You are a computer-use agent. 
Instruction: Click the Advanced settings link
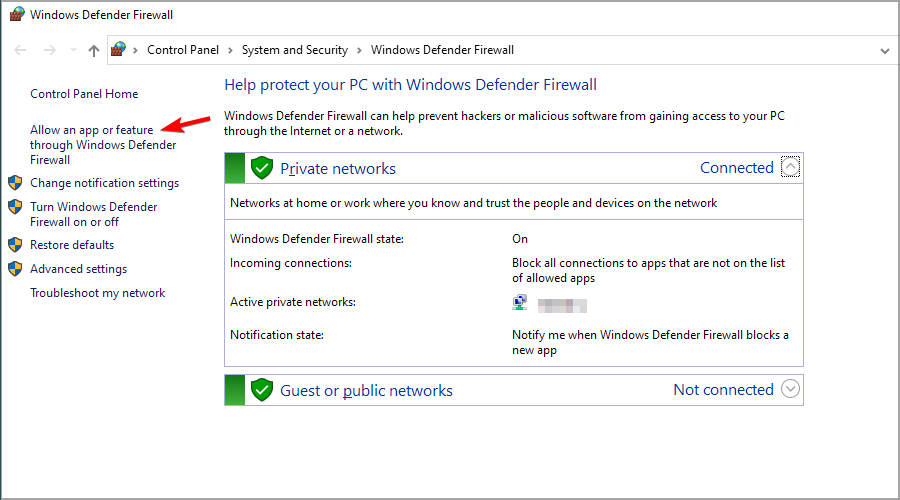(78, 269)
